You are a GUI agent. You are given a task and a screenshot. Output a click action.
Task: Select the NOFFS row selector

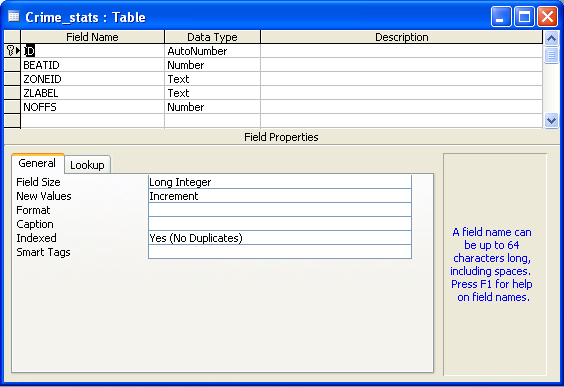(x=12, y=107)
